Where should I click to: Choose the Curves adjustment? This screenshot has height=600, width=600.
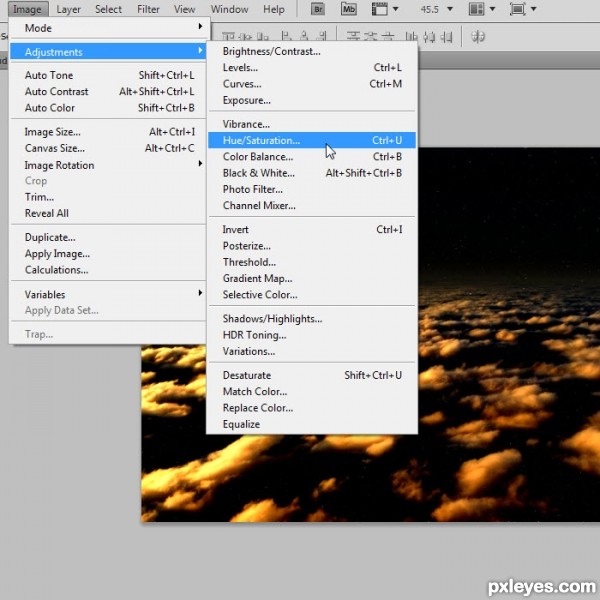pos(311,84)
